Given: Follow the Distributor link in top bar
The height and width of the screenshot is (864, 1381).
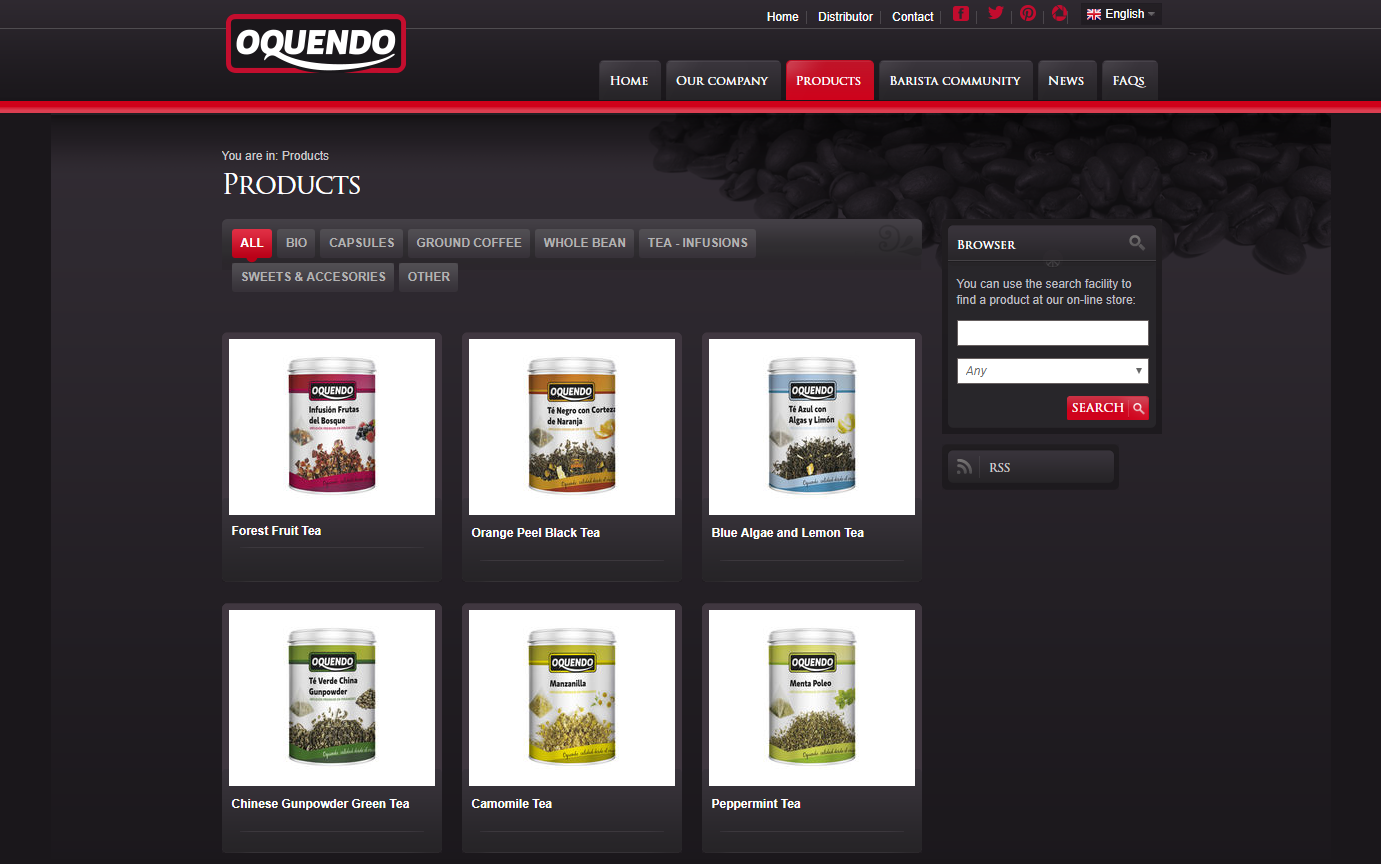Looking at the screenshot, I should [x=845, y=17].
